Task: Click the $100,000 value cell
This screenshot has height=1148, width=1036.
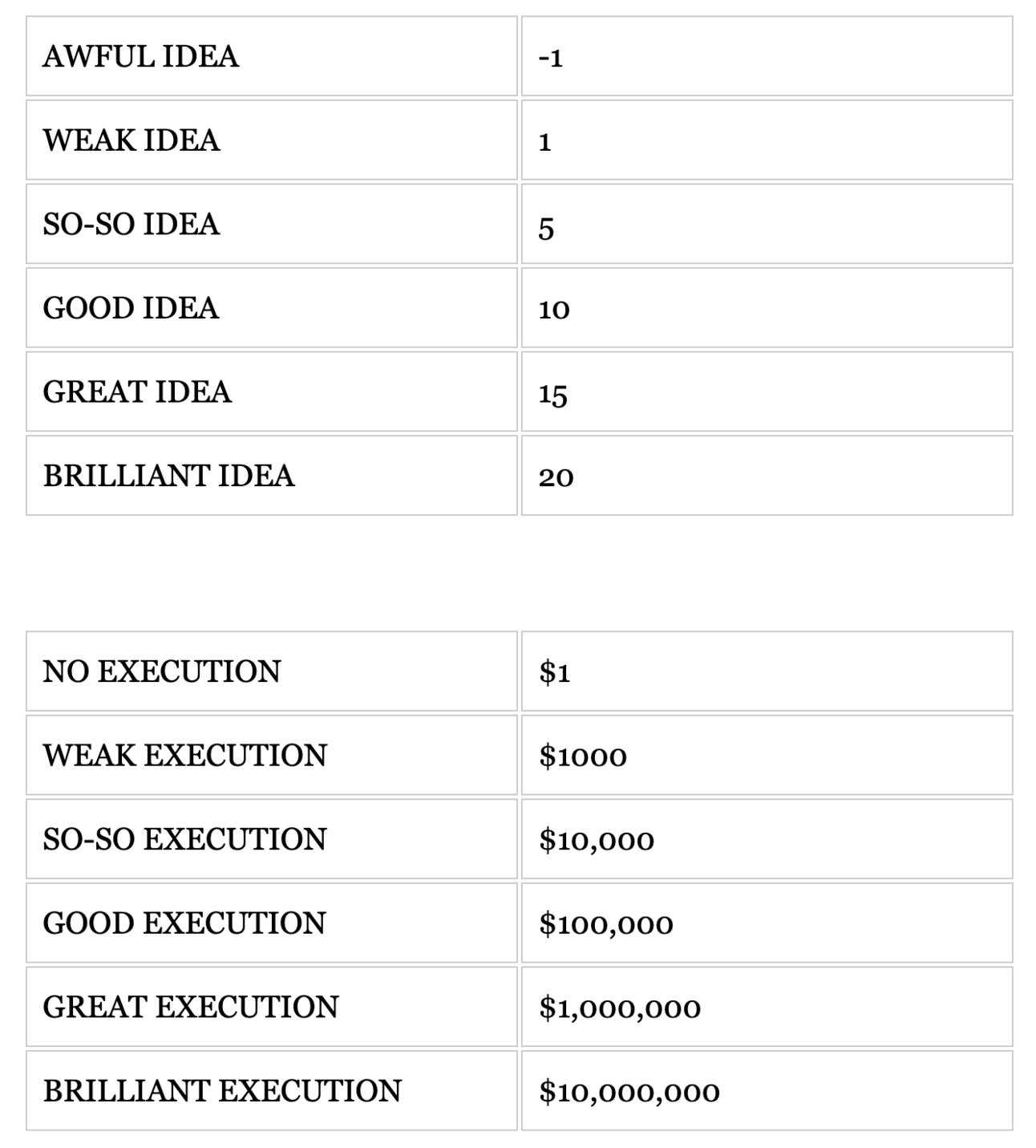Action: [606, 923]
